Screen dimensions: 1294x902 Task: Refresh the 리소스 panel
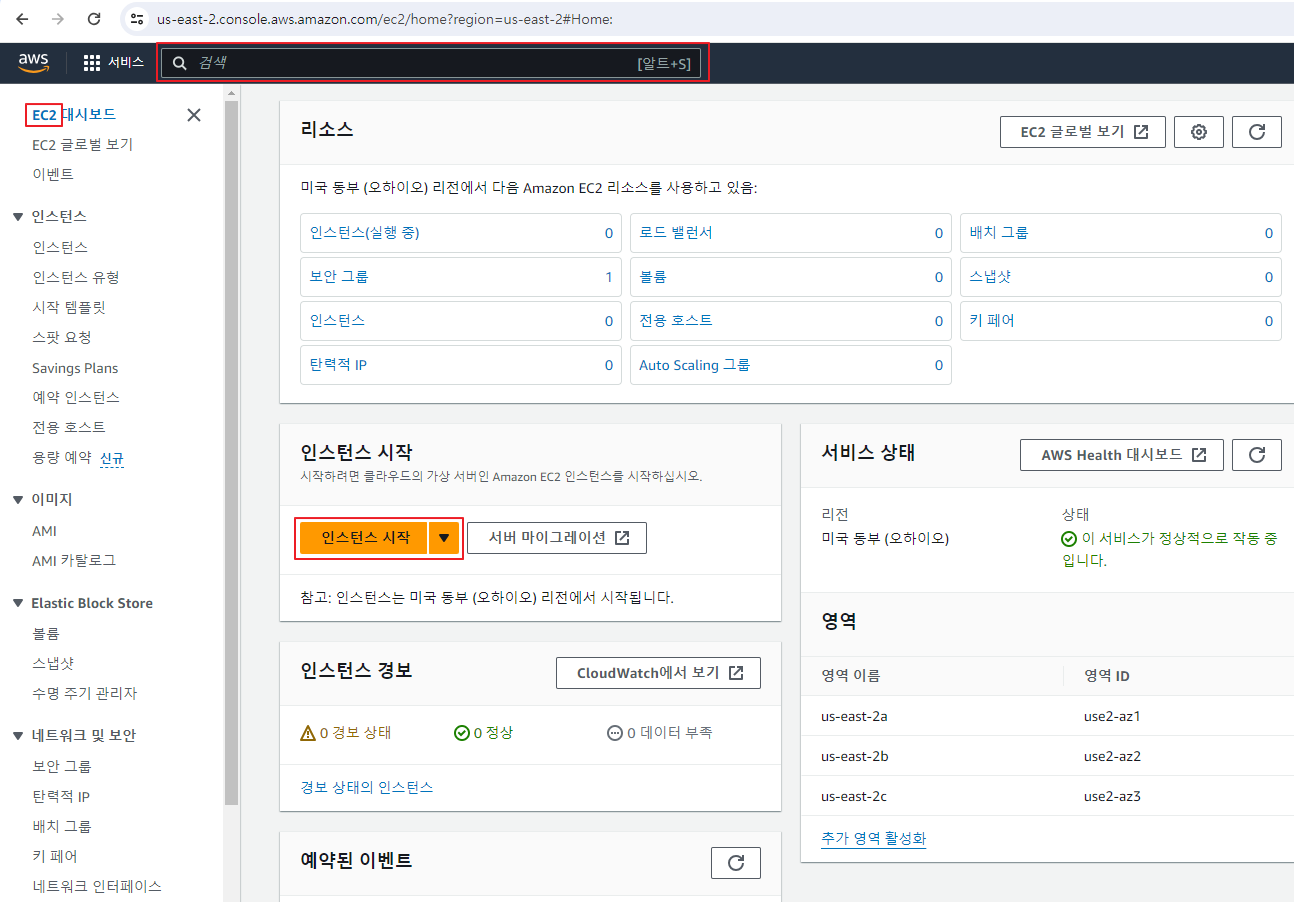(x=1257, y=132)
